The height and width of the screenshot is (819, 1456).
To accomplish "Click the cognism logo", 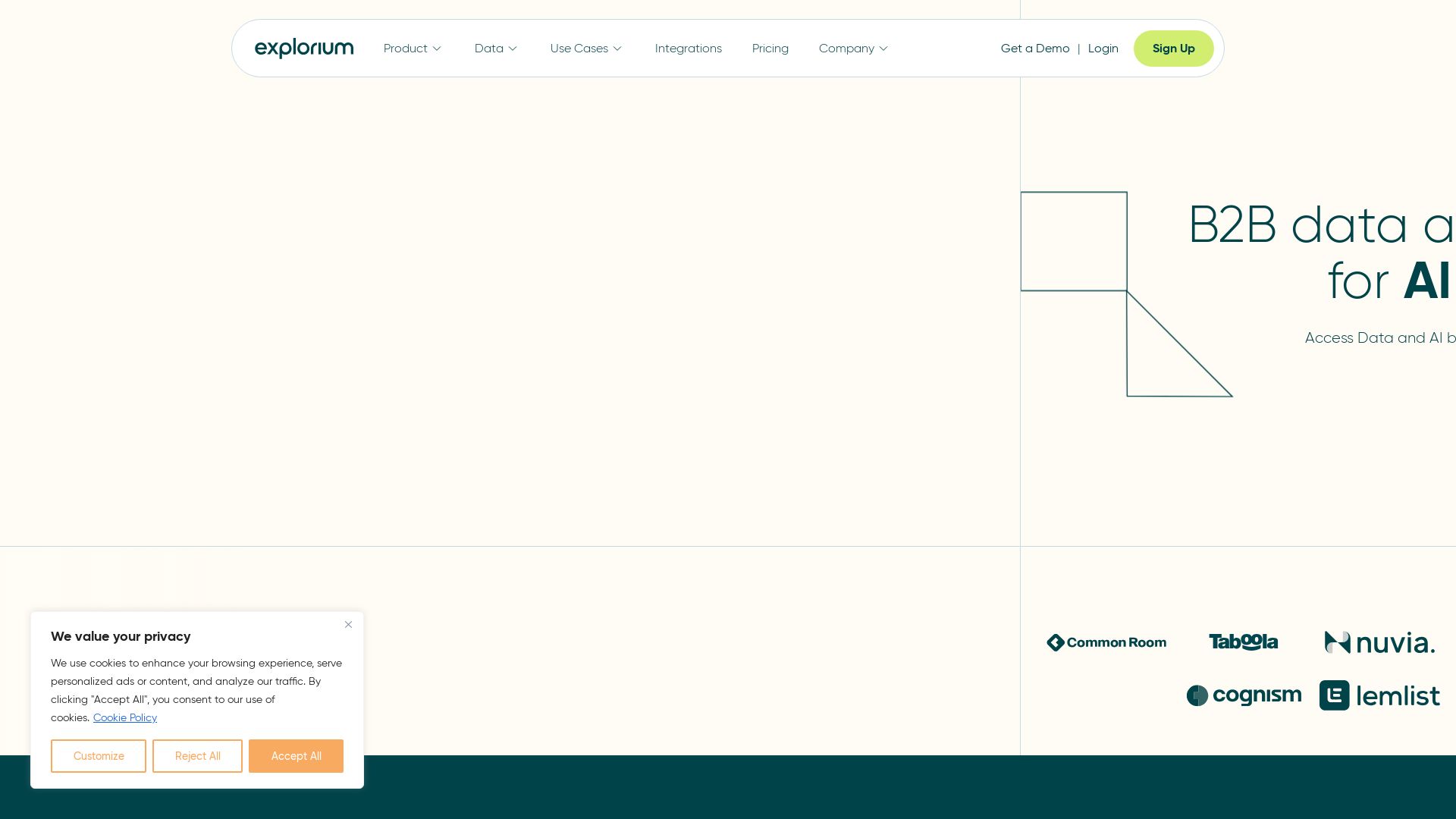I will [1244, 695].
